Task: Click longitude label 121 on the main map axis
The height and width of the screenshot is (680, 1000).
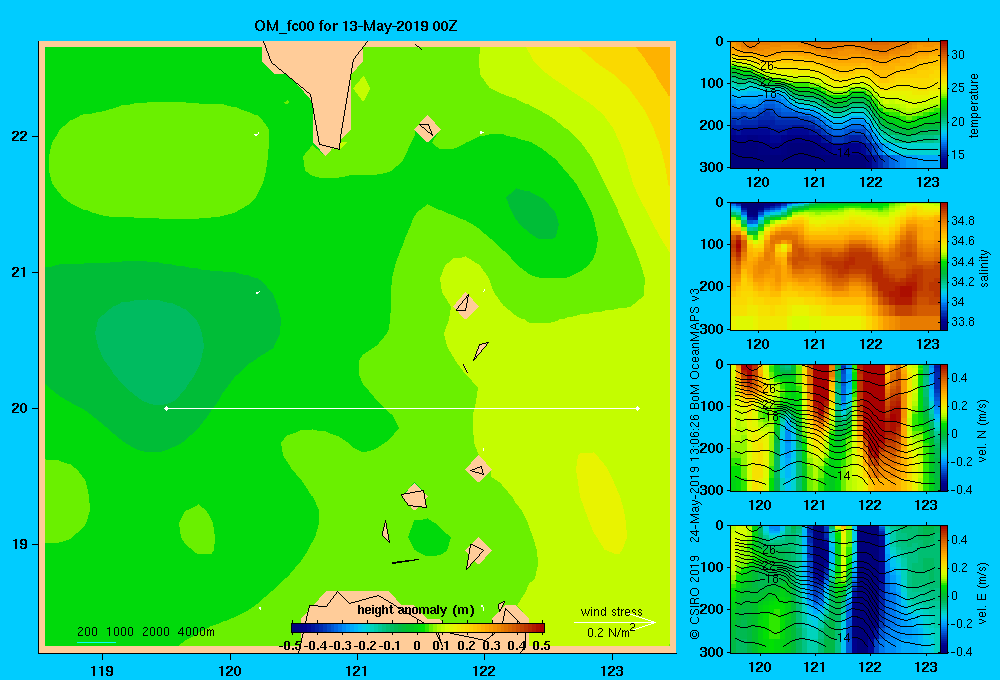Action: tap(357, 671)
